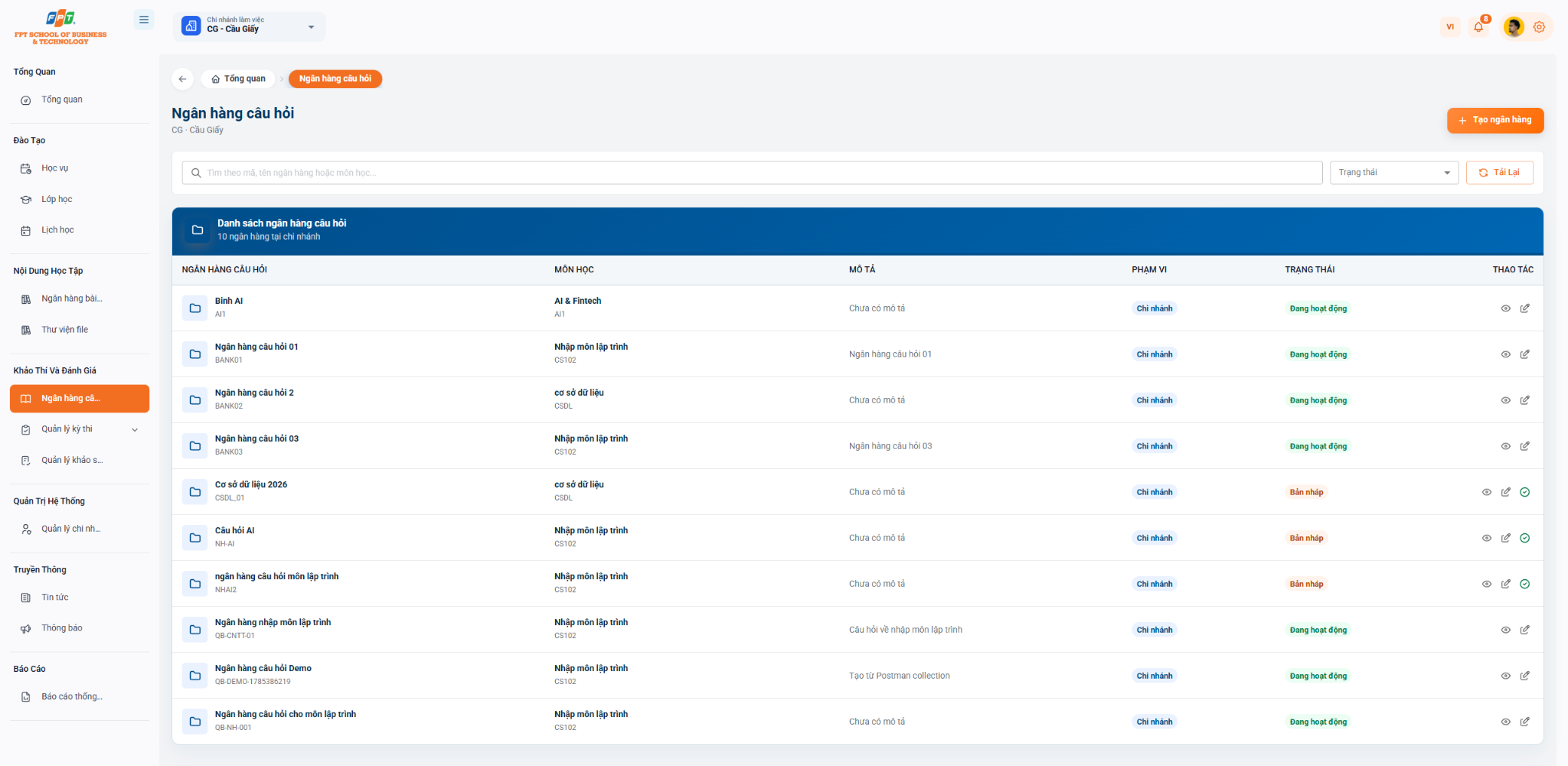Open Lớp học in sidebar
Screen dimensions: 1568x766
click(80, 199)
